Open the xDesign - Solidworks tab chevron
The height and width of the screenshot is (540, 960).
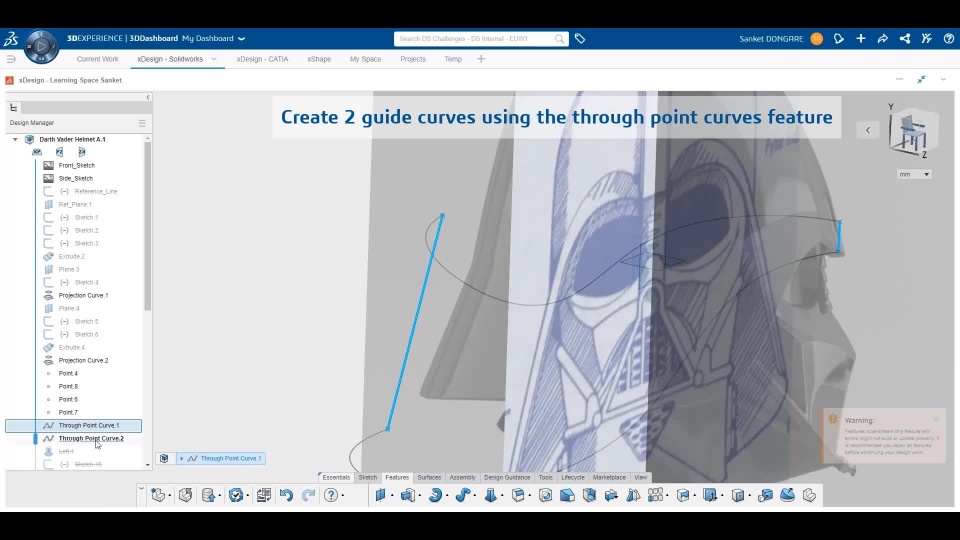pyautogui.click(x=214, y=59)
